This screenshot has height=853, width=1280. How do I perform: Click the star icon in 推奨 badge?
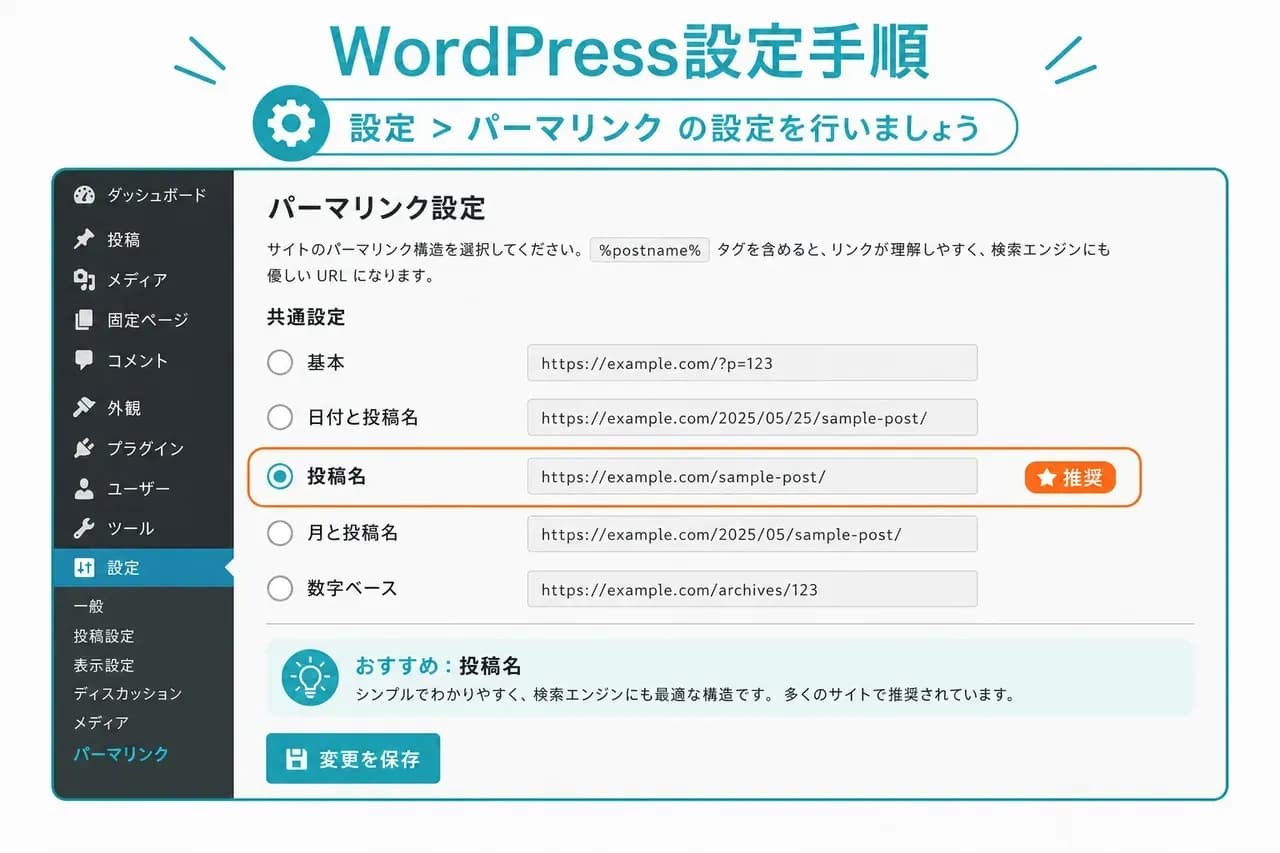point(1046,478)
